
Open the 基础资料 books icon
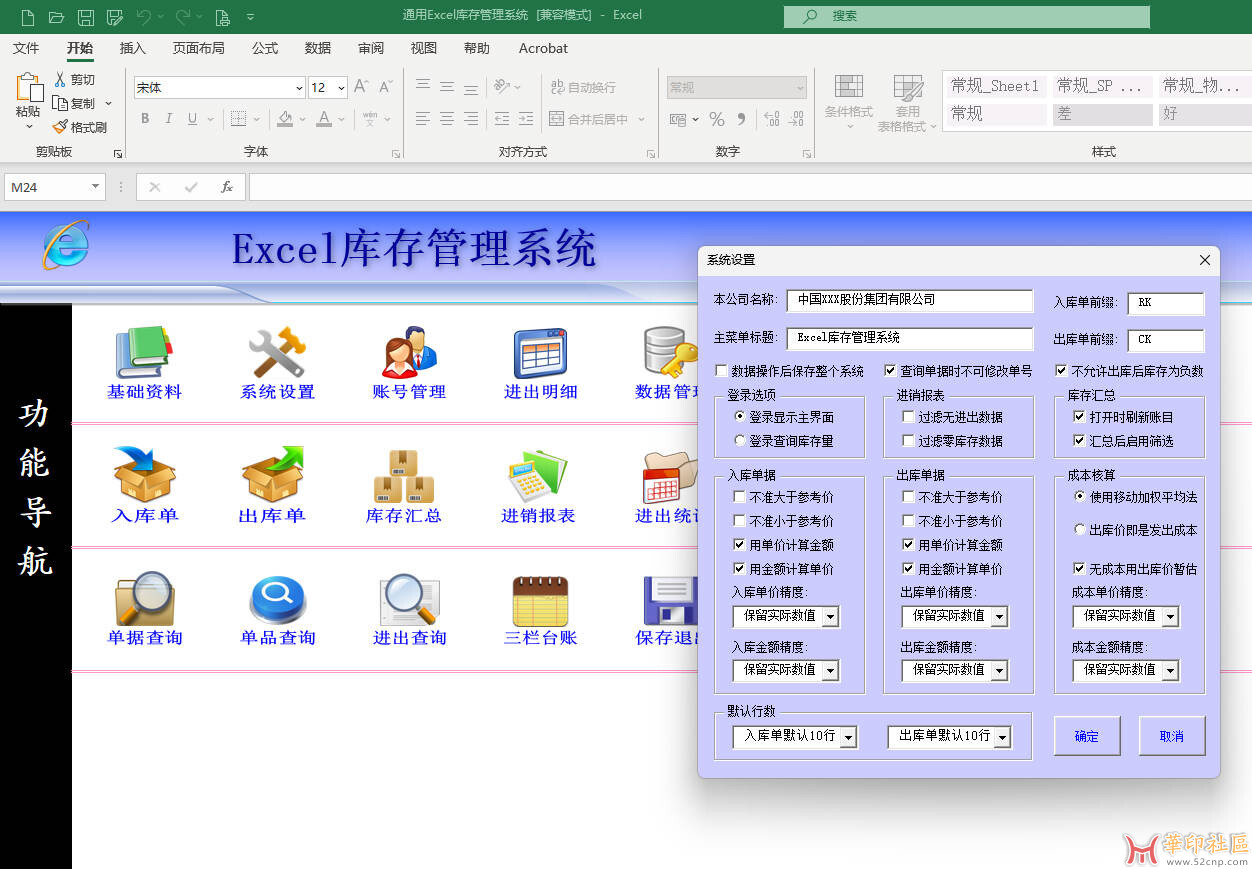point(144,353)
